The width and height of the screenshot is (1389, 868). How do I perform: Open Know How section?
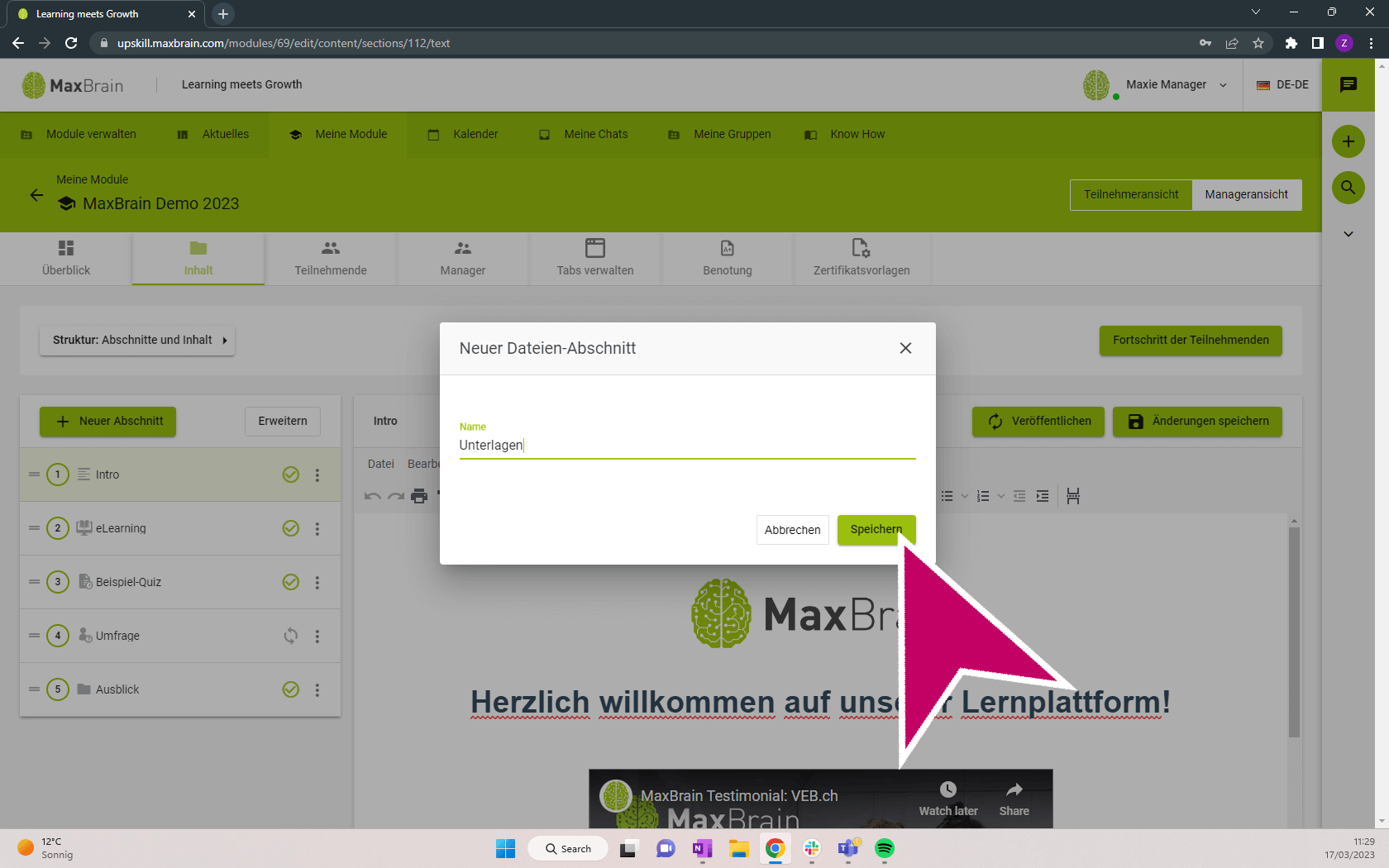tap(844, 134)
